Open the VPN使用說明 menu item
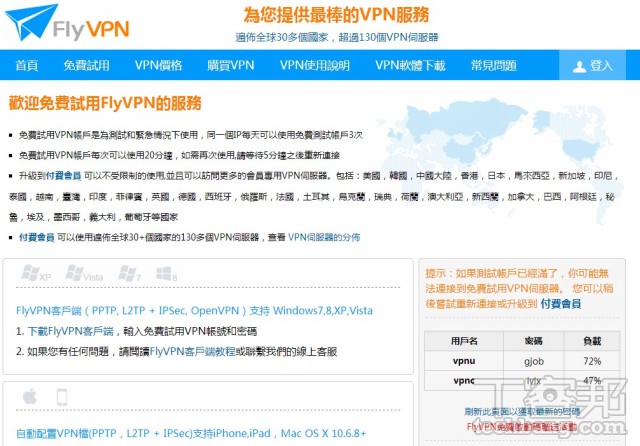This screenshot has width=640, height=446. (315, 65)
